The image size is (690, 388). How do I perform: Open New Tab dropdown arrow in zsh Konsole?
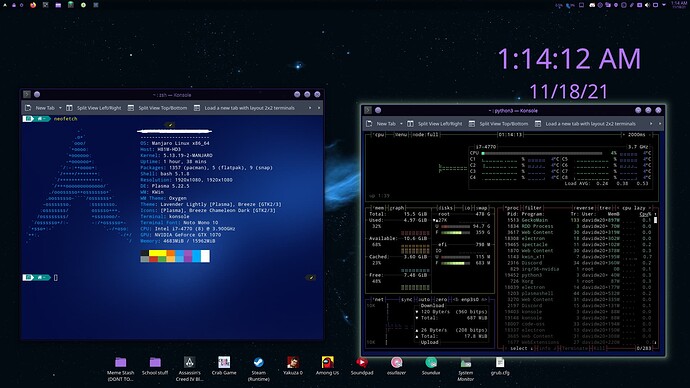tap(60, 108)
